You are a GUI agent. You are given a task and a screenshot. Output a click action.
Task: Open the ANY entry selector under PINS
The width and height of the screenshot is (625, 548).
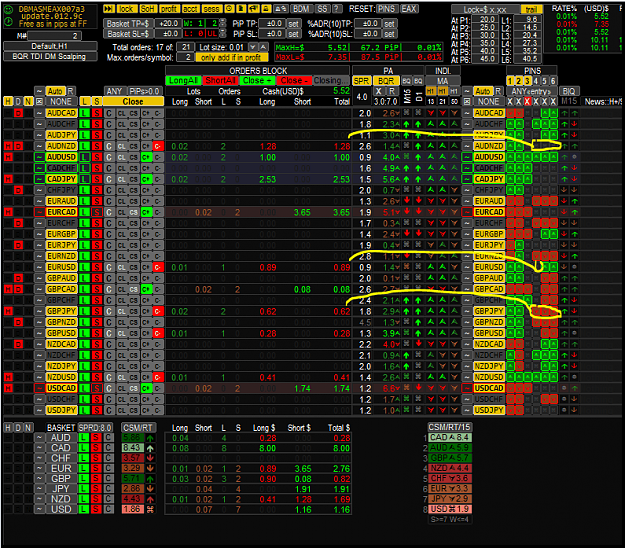click(531, 91)
